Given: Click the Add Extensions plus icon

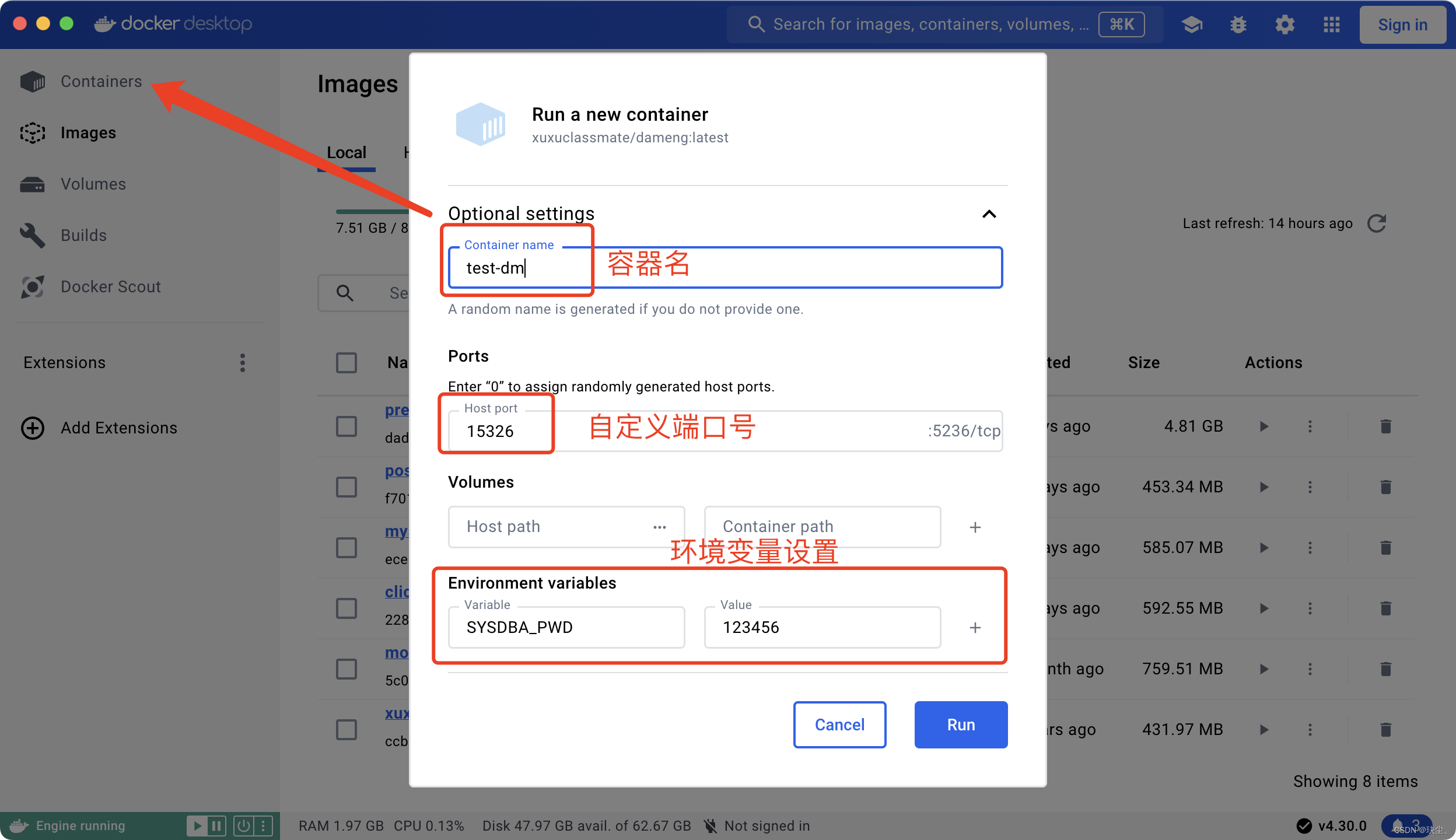Looking at the screenshot, I should [x=33, y=428].
